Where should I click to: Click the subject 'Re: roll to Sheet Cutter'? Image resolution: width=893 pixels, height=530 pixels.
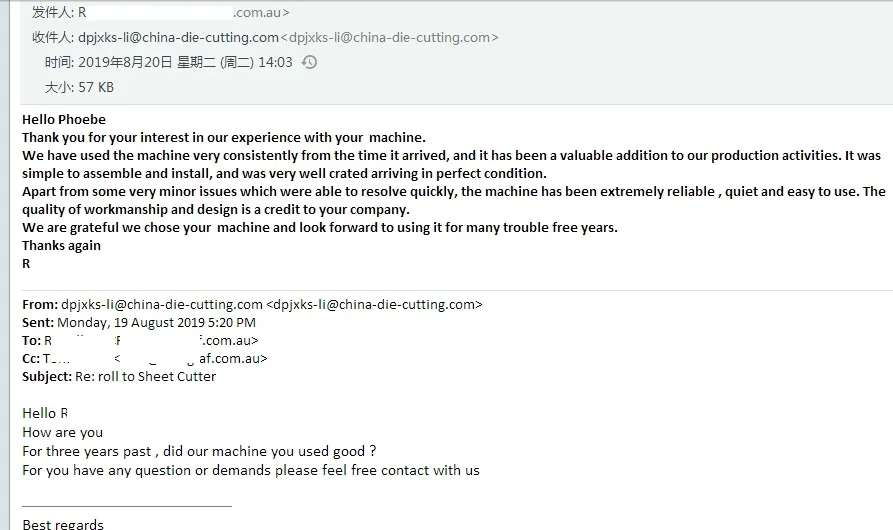(145, 376)
